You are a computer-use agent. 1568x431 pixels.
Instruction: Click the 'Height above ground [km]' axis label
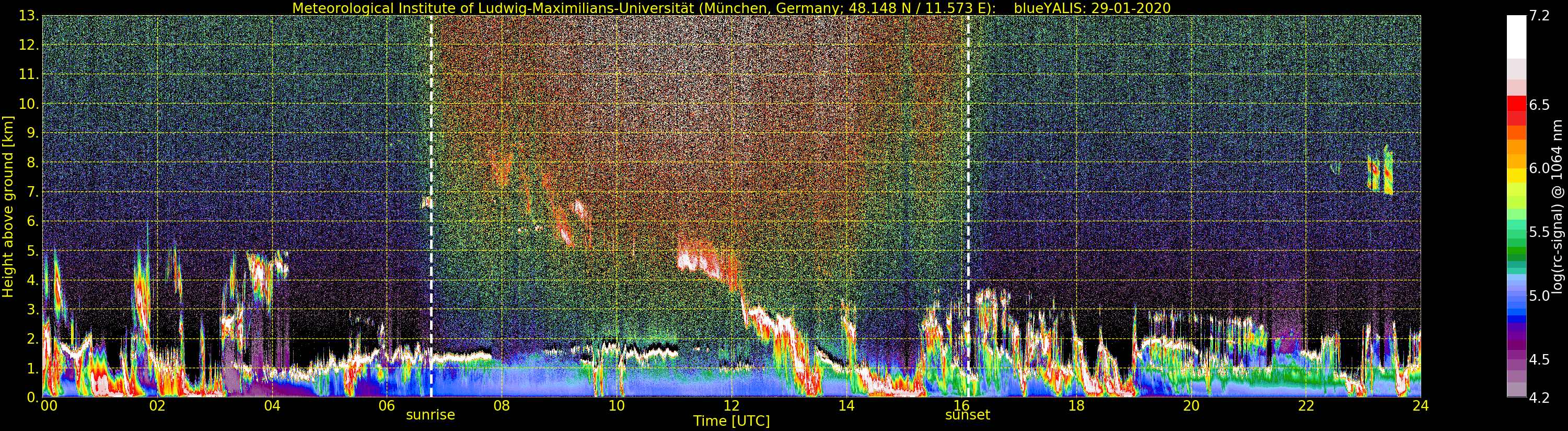[x=8, y=207]
